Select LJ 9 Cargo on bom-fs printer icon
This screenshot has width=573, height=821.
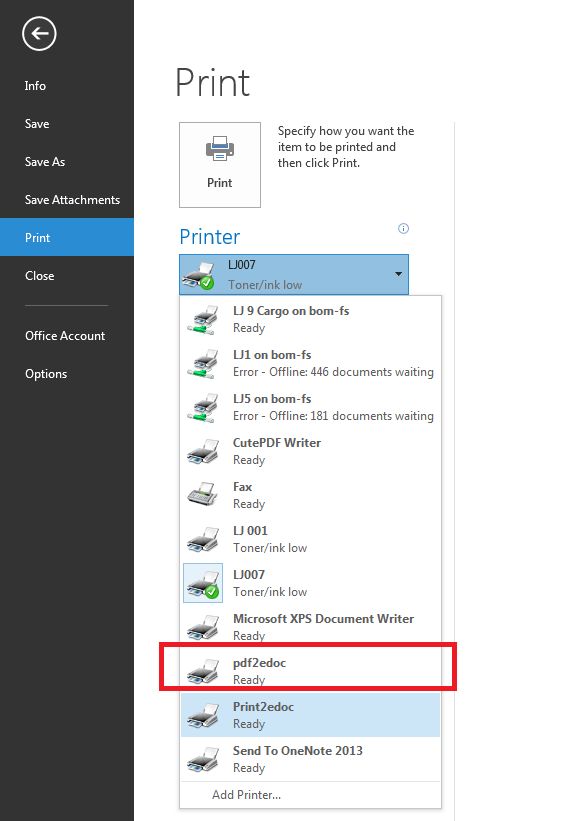tap(203, 319)
